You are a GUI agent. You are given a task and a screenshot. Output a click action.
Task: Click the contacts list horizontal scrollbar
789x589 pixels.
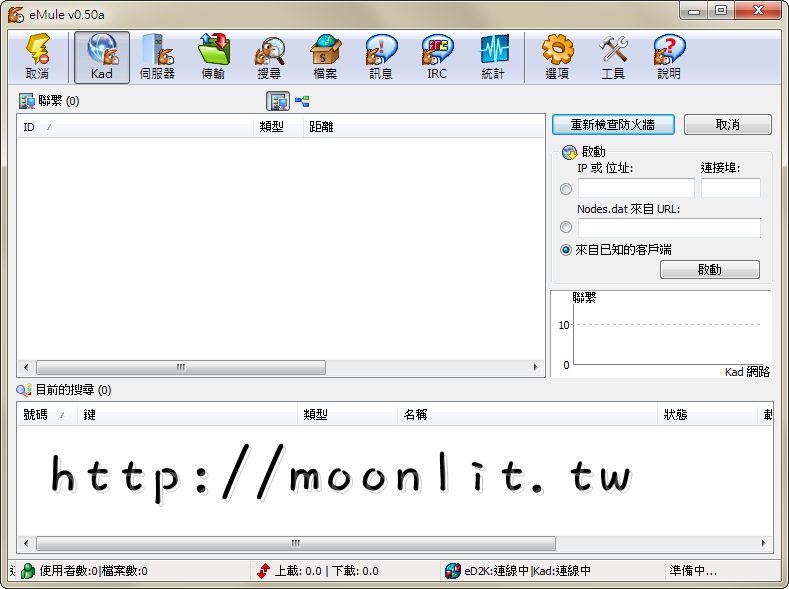pos(180,367)
